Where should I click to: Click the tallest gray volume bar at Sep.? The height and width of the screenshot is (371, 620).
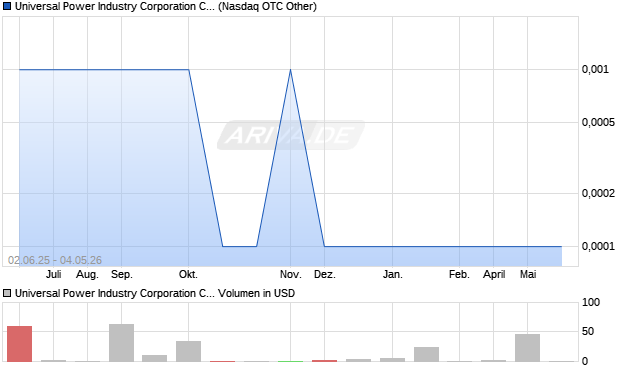coord(121,343)
